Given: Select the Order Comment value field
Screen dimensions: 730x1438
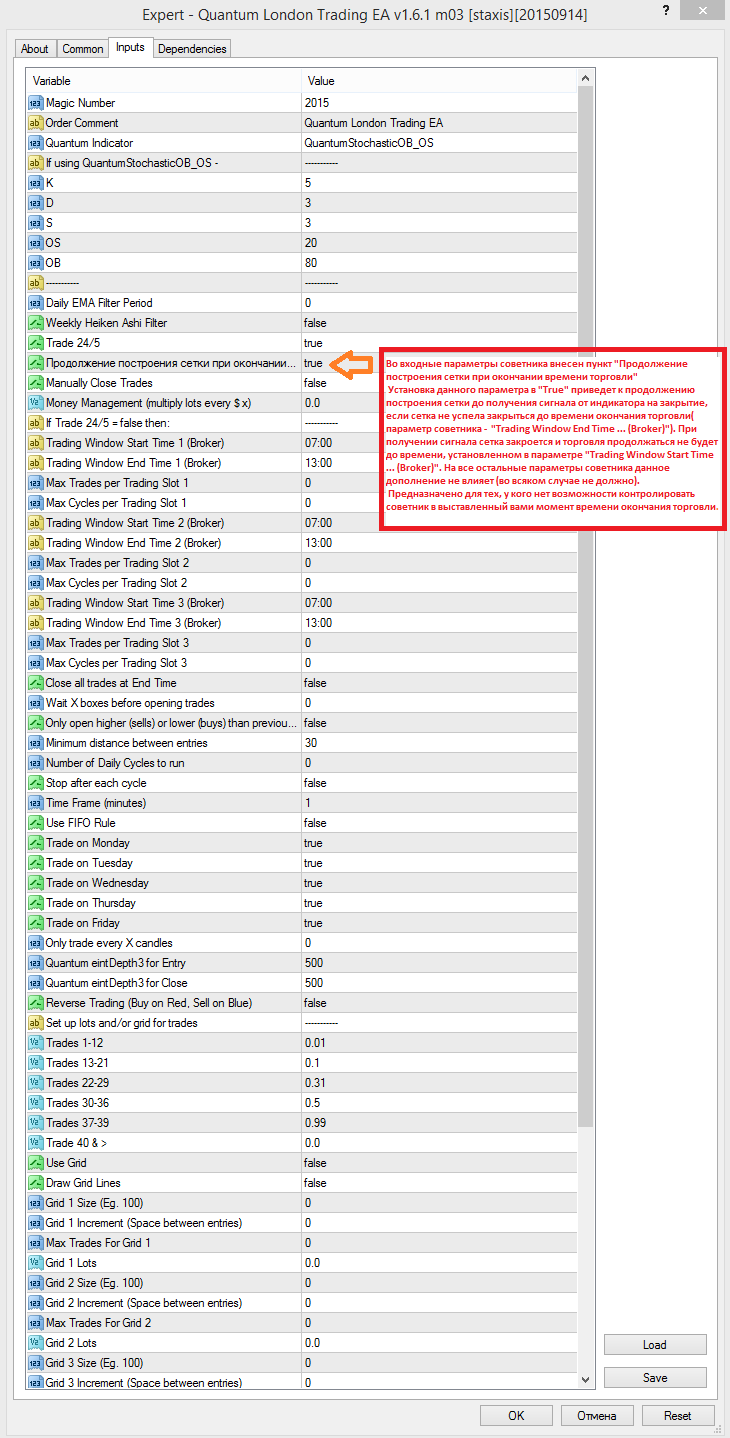Looking at the screenshot, I should [x=440, y=123].
